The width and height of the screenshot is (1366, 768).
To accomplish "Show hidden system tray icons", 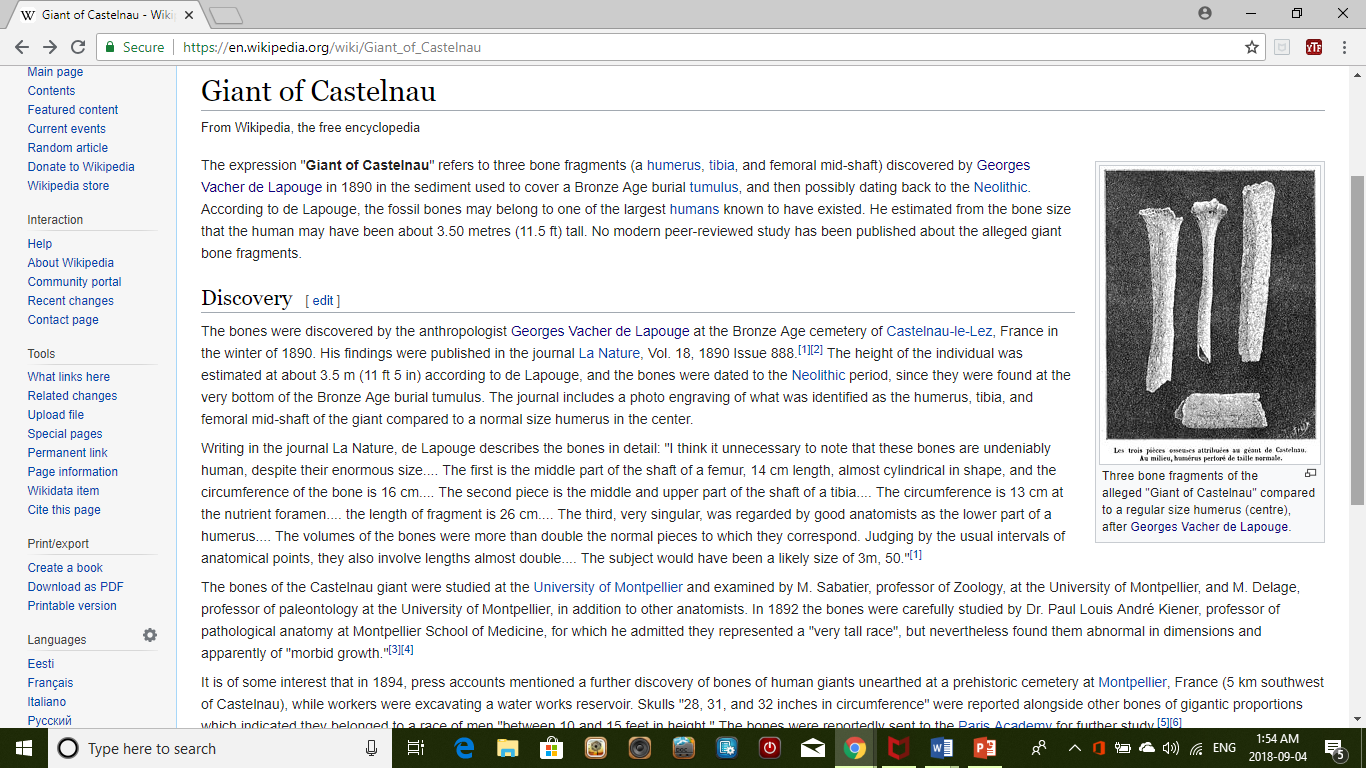I will (x=1075, y=748).
